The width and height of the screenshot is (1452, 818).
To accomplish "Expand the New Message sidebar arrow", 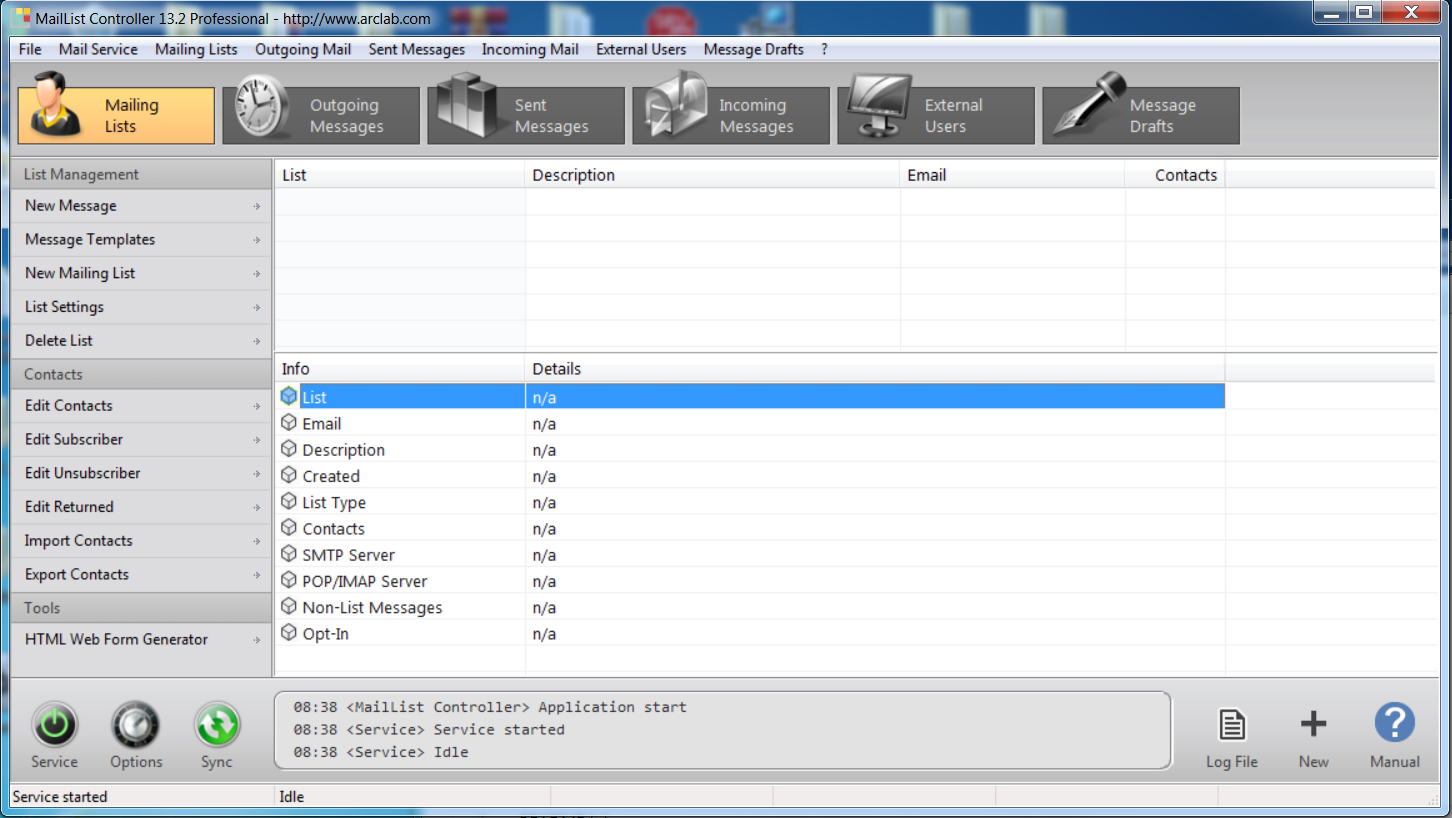I will (x=257, y=207).
